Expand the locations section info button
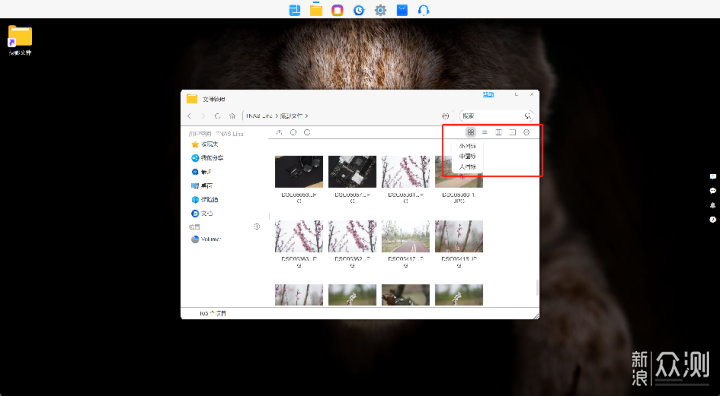 click(x=257, y=226)
